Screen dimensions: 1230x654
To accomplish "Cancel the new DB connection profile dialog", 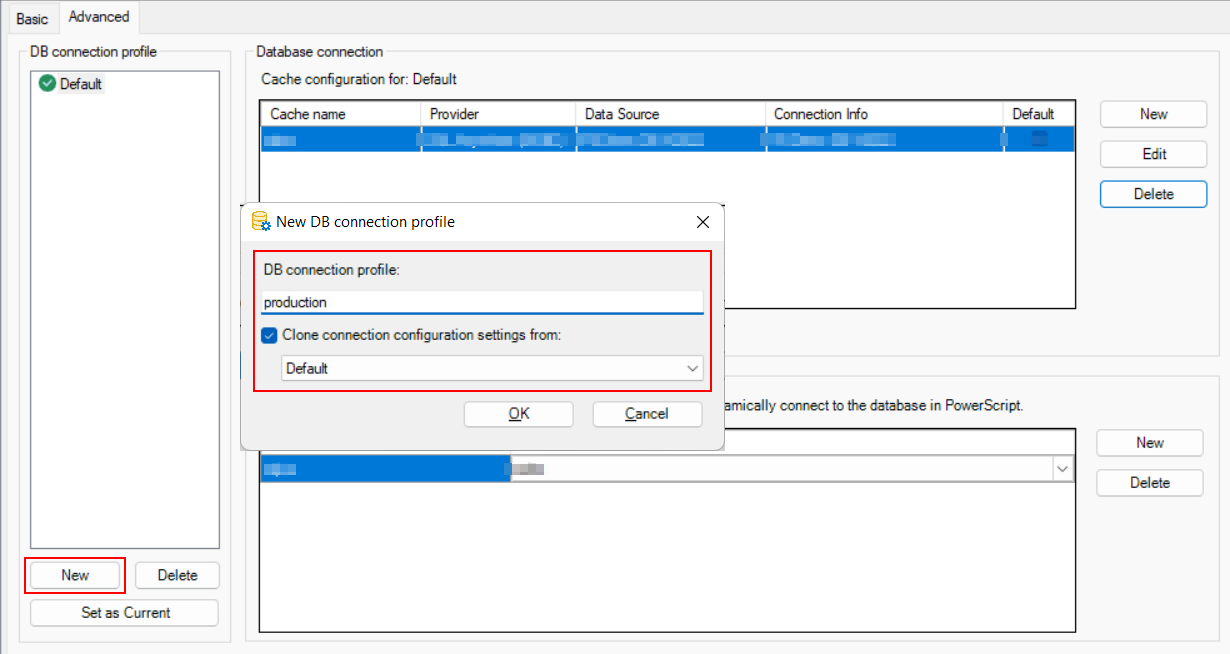I will [646, 414].
